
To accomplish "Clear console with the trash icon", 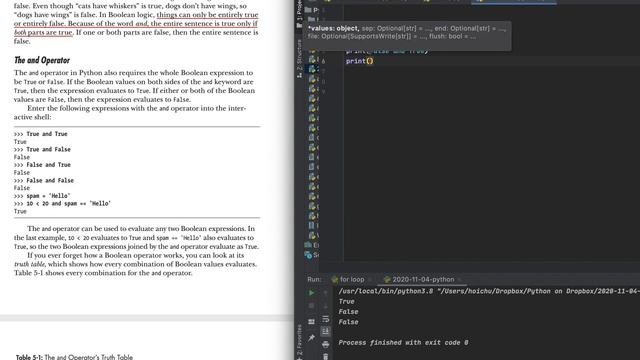I will (x=325, y=357).
